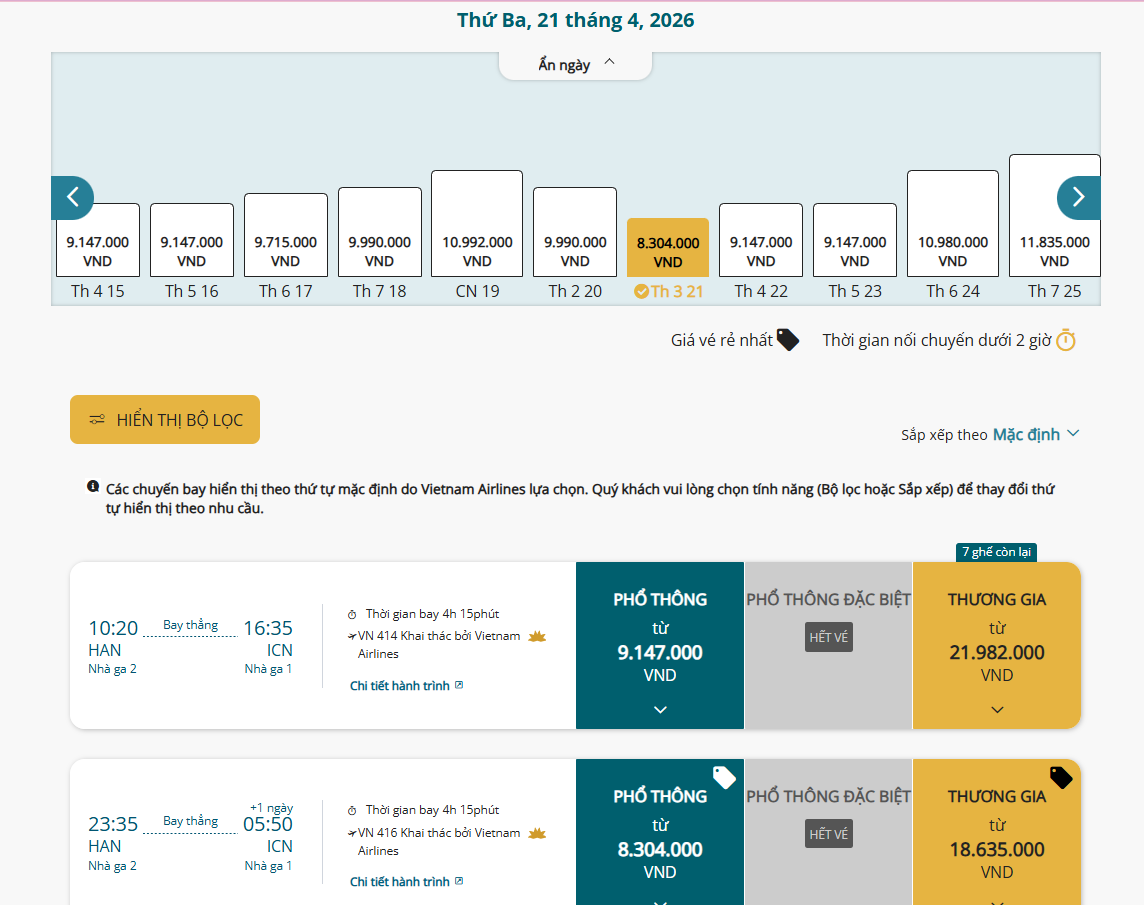Click the lotus logo beside flight VN 414

coord(537,636)
